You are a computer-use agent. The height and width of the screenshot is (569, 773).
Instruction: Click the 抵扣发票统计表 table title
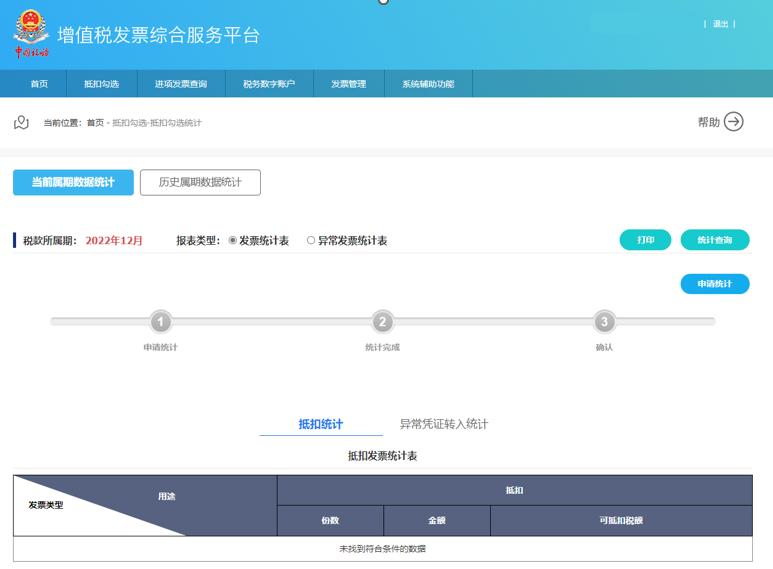point(383,456)
